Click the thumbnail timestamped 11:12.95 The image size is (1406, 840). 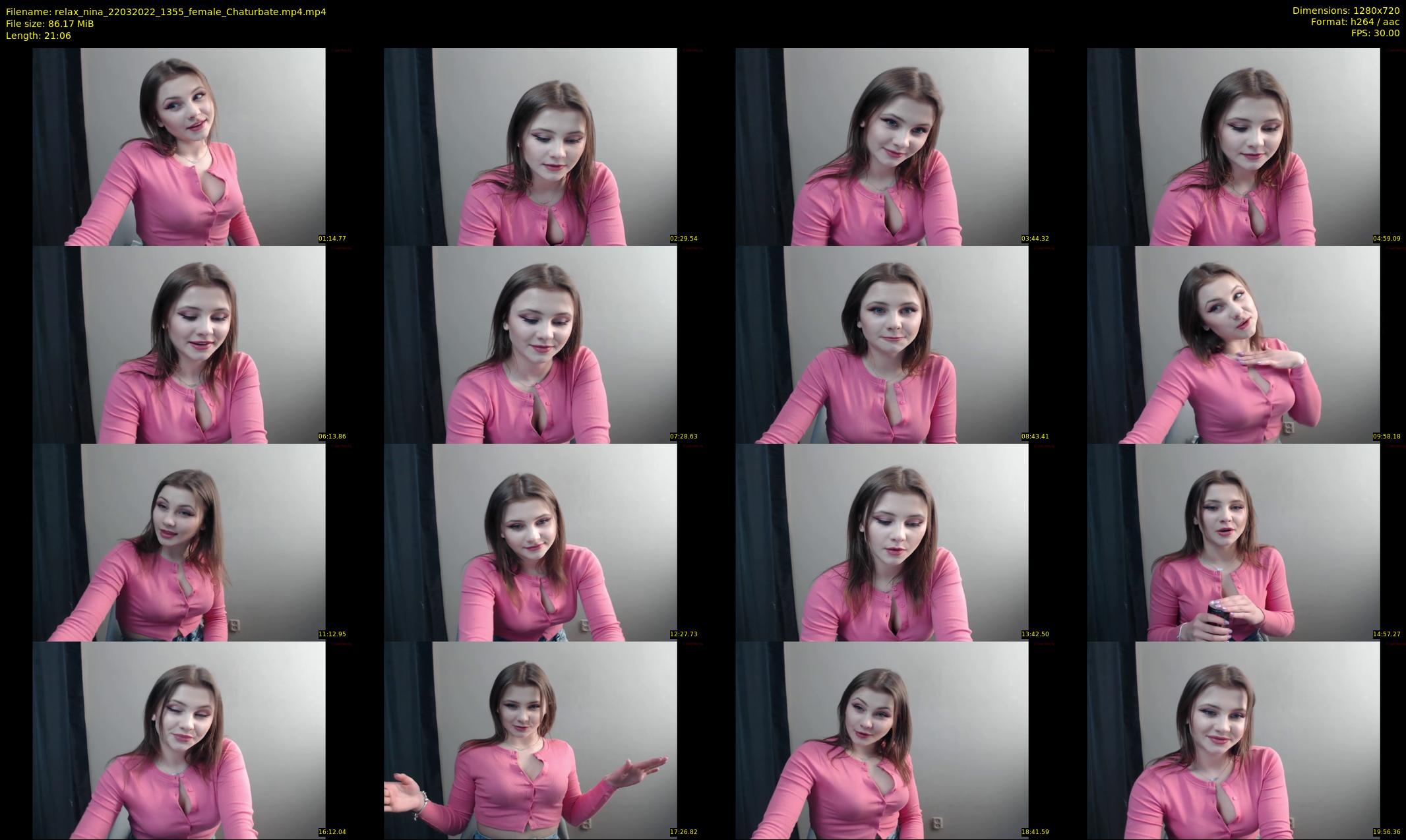[x=179, y=542]
